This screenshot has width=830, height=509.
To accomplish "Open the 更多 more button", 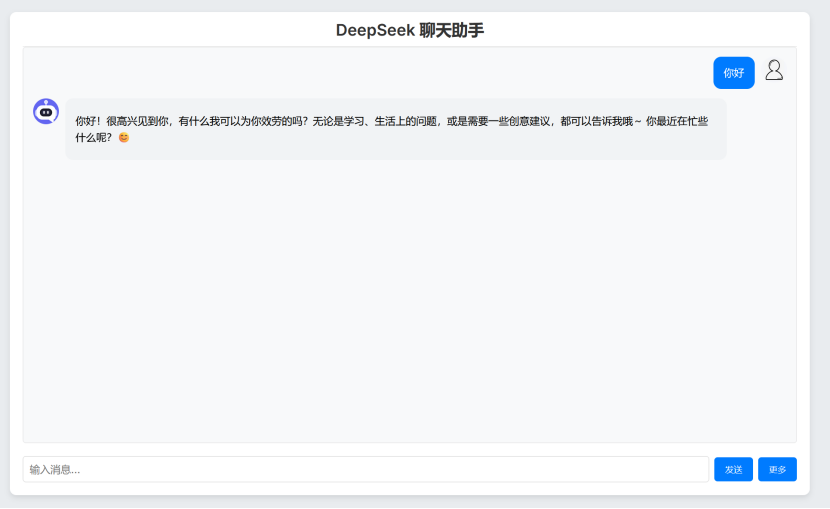I will [777, 469].
